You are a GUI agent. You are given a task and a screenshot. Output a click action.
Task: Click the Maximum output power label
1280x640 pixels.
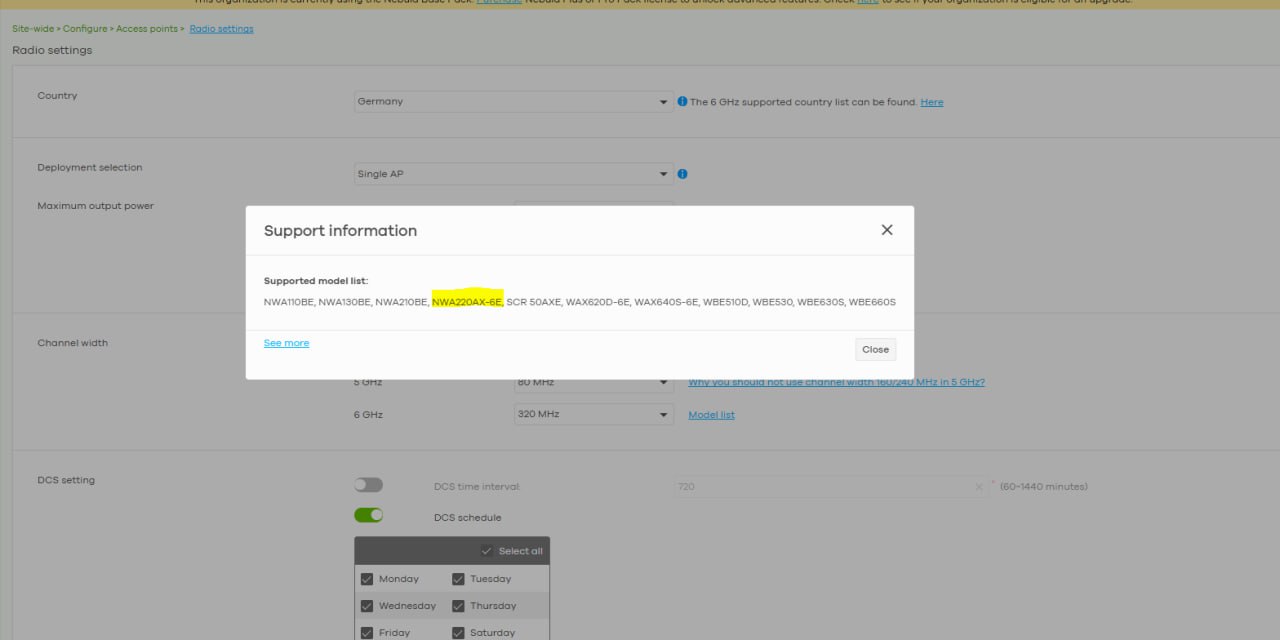coord(95,206)
